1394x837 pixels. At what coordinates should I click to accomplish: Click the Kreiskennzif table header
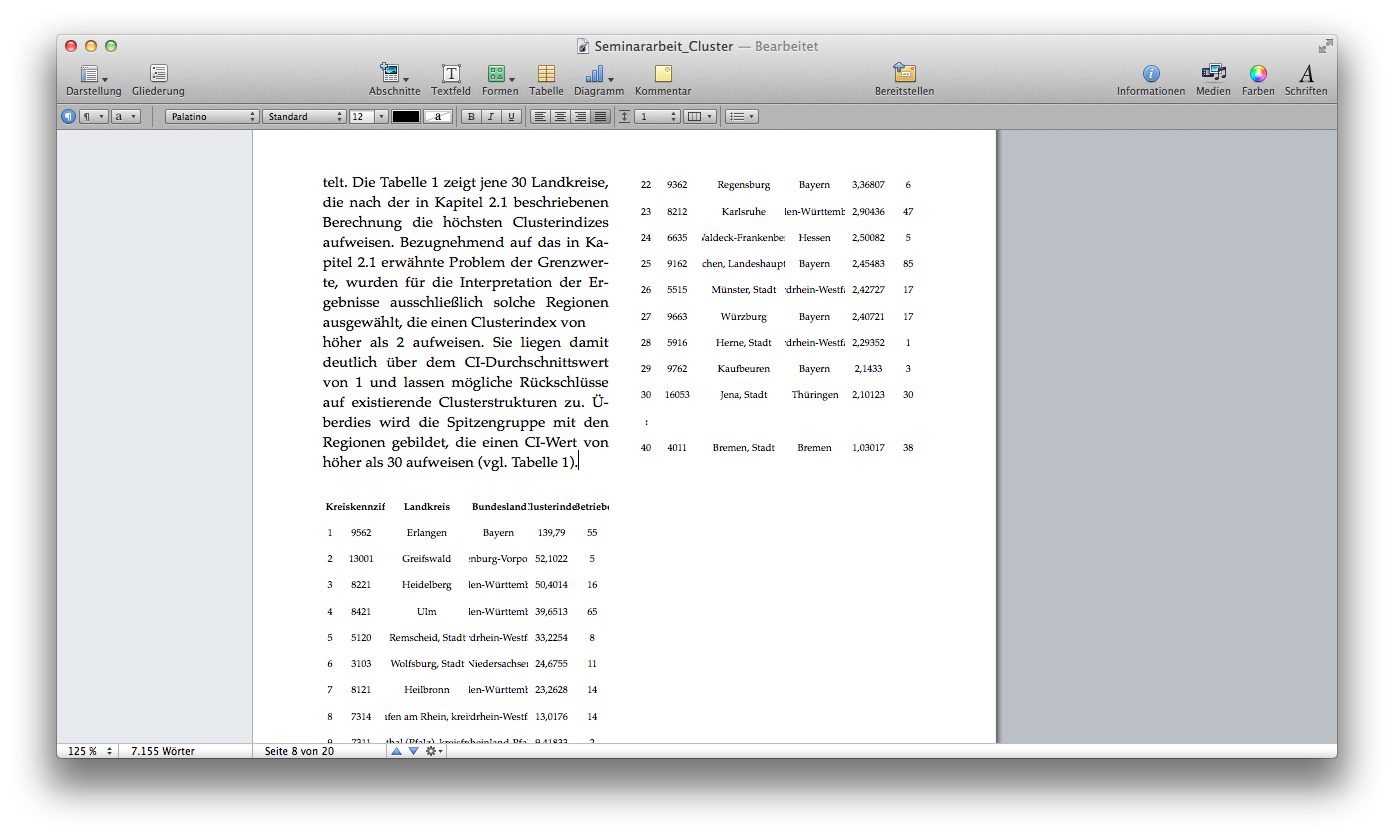[x=355, y=506]
